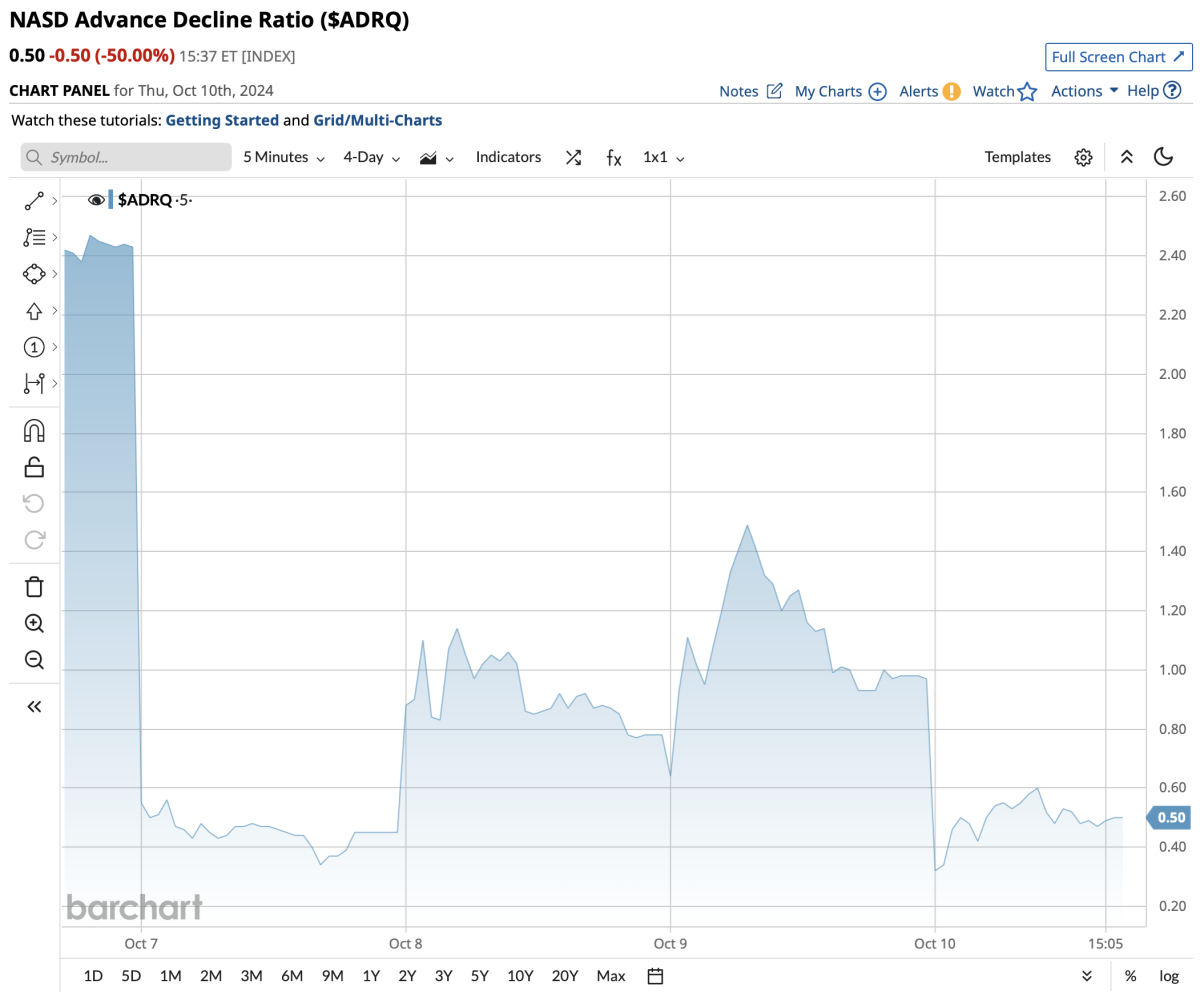Open the 5 Minutes interval dropdown
The width and height of the screenshot is (1200, 992).
point(284,157)
